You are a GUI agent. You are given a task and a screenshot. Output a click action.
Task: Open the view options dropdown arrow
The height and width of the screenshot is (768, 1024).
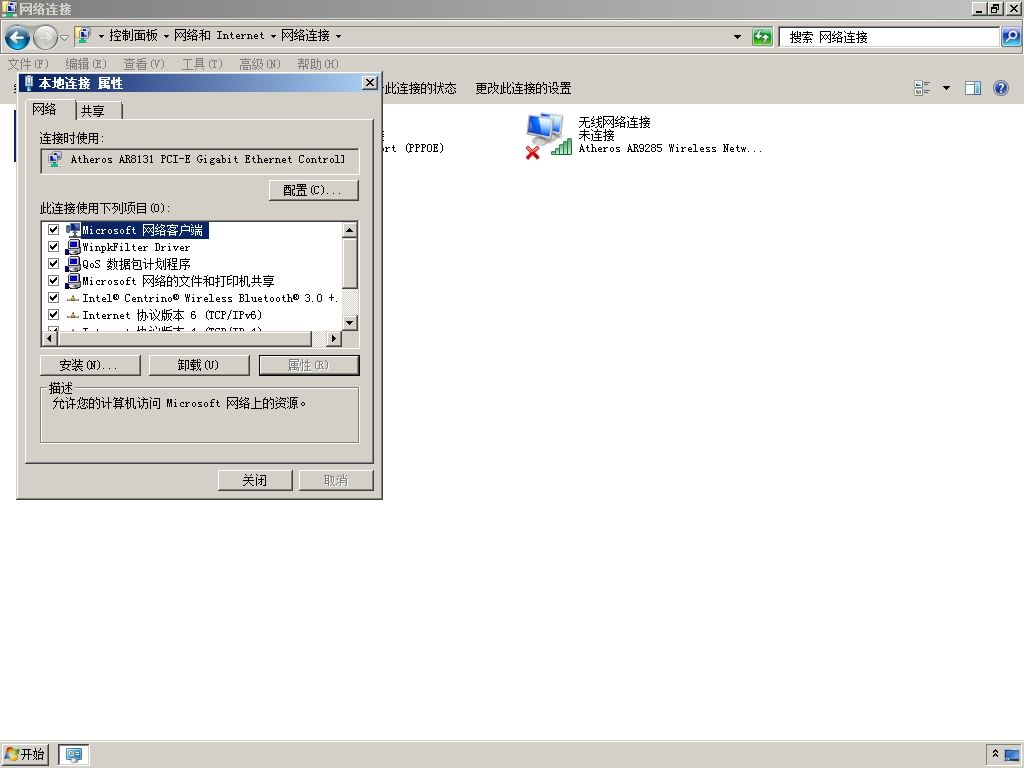[946, 88]
